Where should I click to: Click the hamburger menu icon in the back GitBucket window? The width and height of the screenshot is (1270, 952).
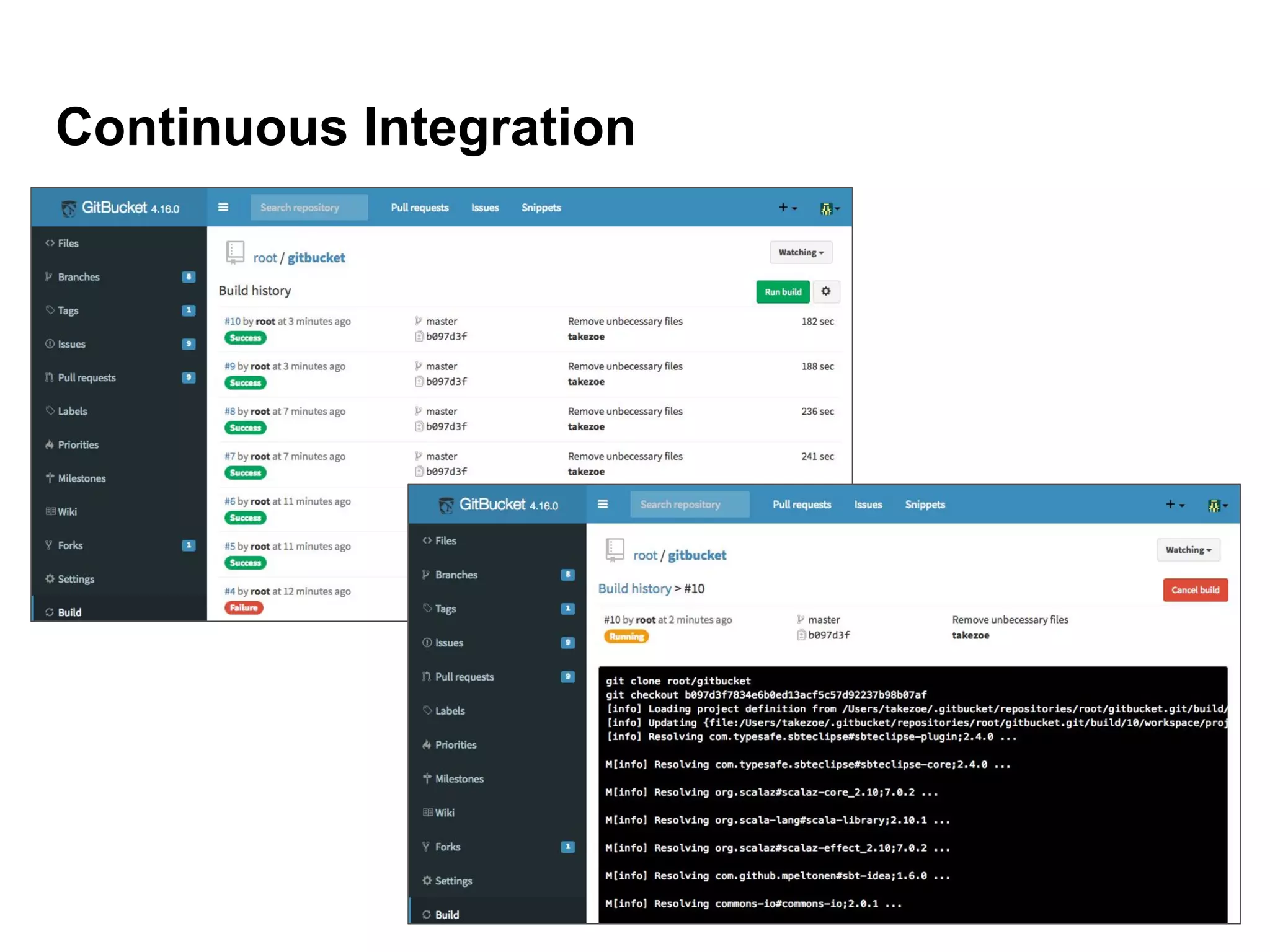click(x=223, y=208)
